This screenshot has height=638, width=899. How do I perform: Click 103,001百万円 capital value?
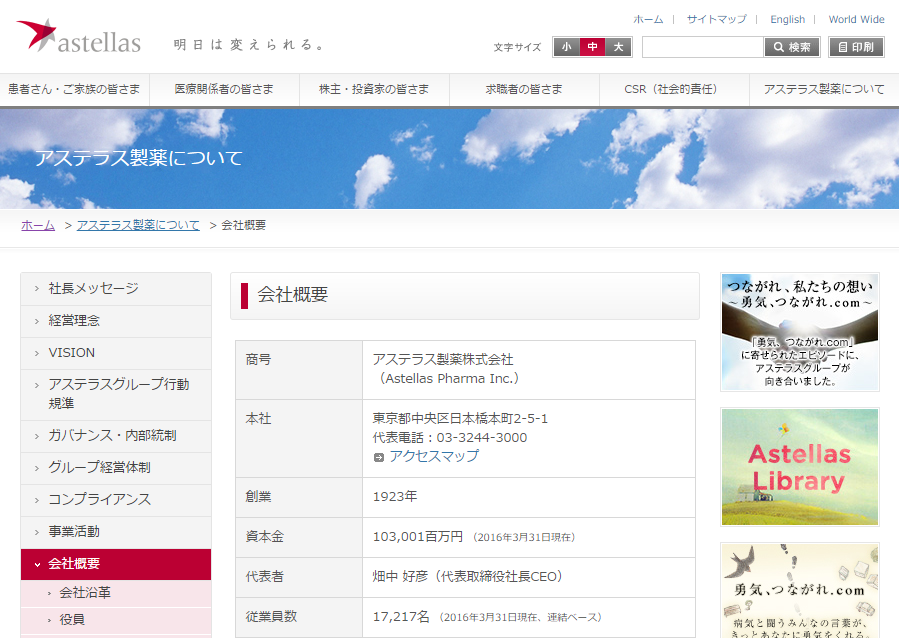click(418, 537)
